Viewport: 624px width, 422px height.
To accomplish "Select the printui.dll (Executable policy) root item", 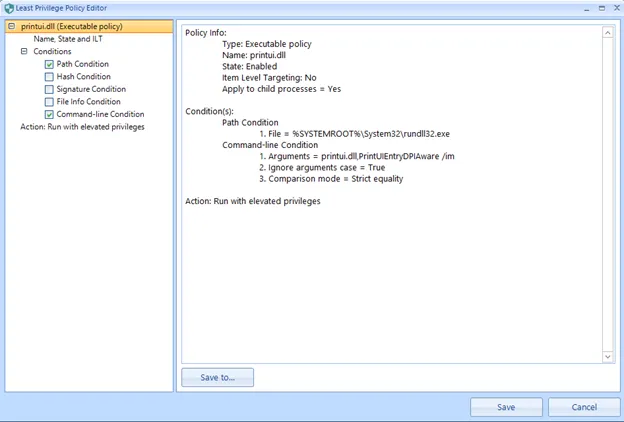I will pos(69,27).
